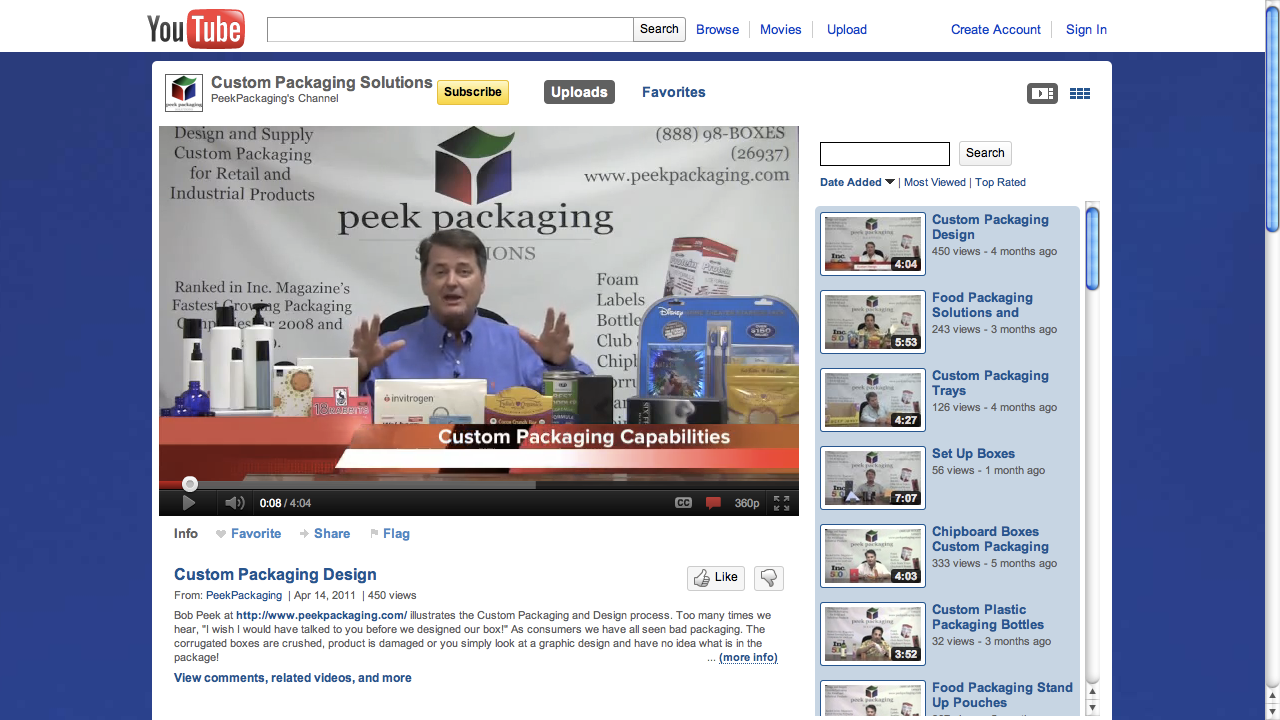Switch to player view layout icon

pos(1042,93)
